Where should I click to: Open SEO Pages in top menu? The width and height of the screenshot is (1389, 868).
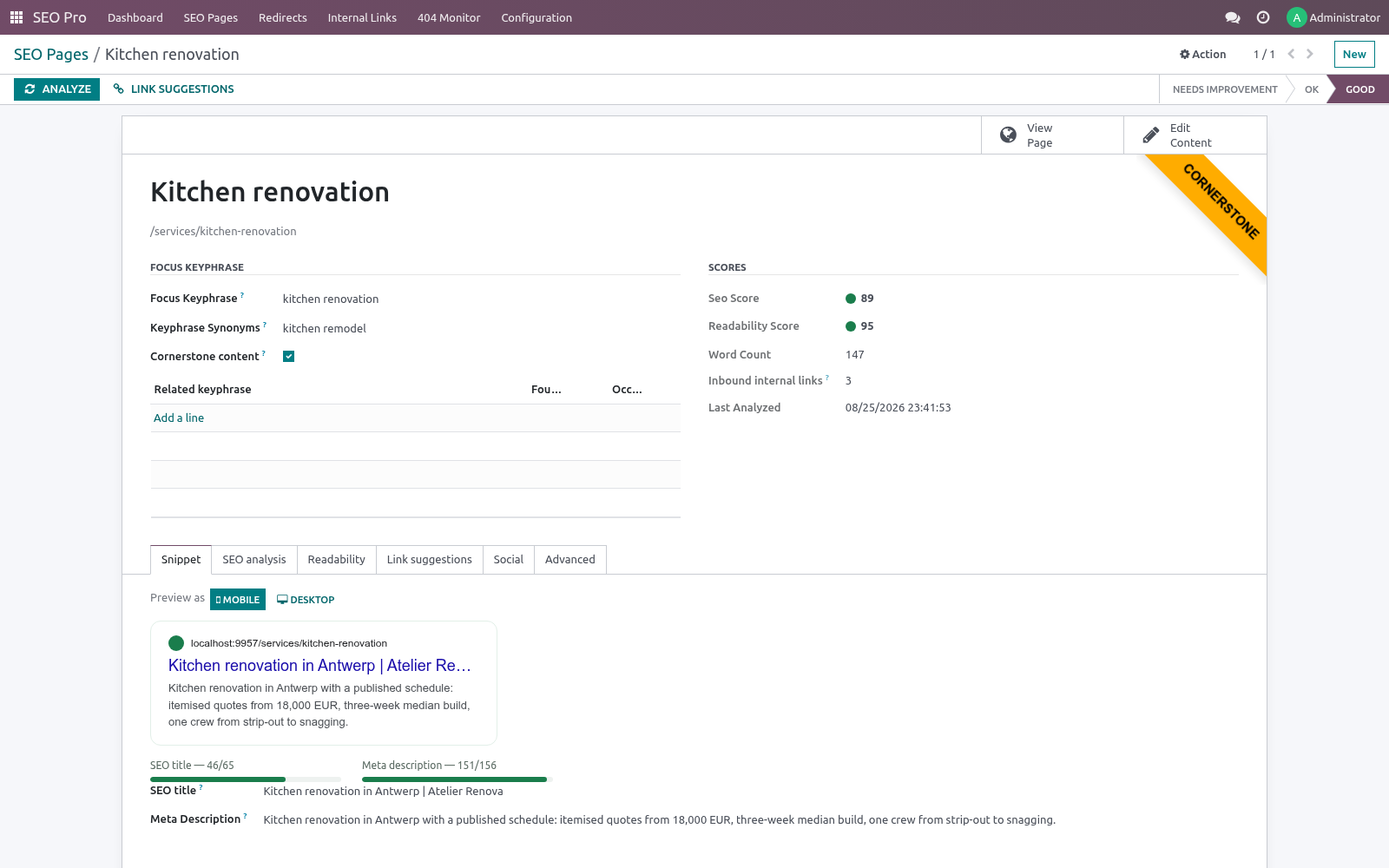pyautogui.click(x=211, y=17)
